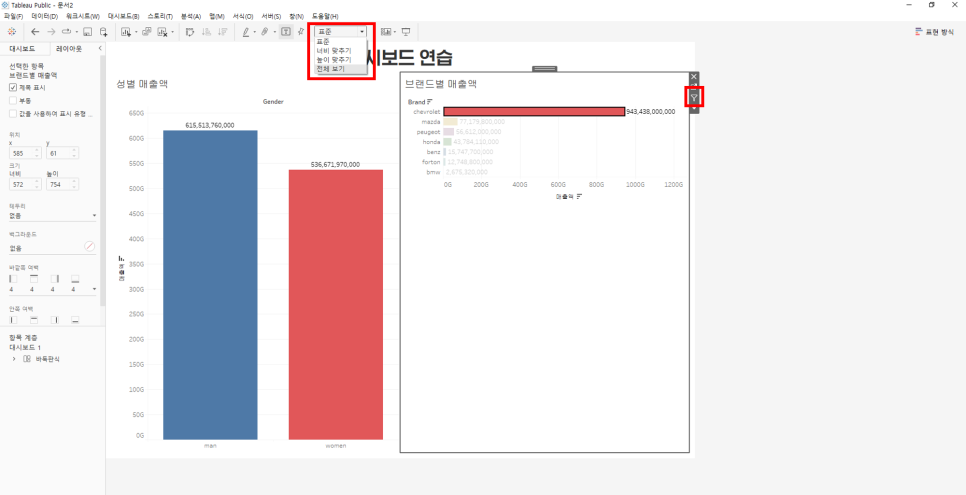This screenshot has height=495, width=966.
Task: Switch to the 레이아웃 tab
Action: pos(68,49)
